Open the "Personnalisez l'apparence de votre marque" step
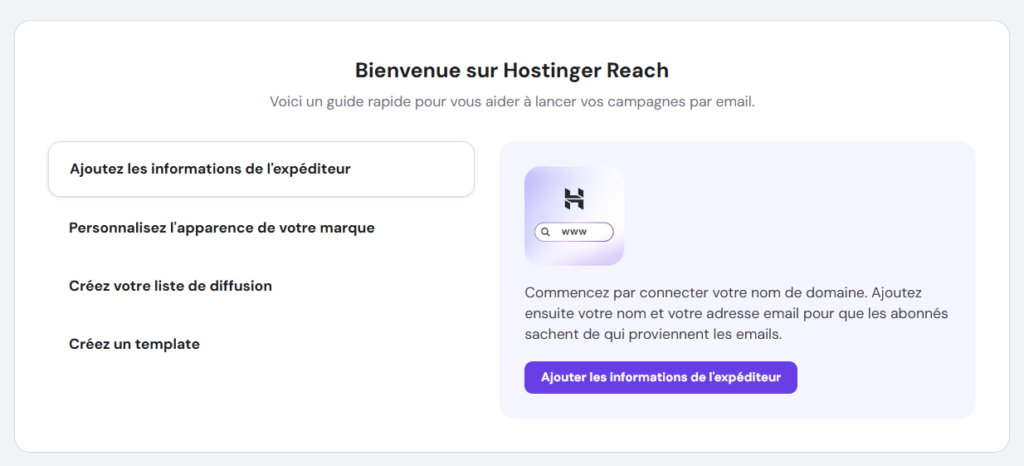 pos(222,228)
